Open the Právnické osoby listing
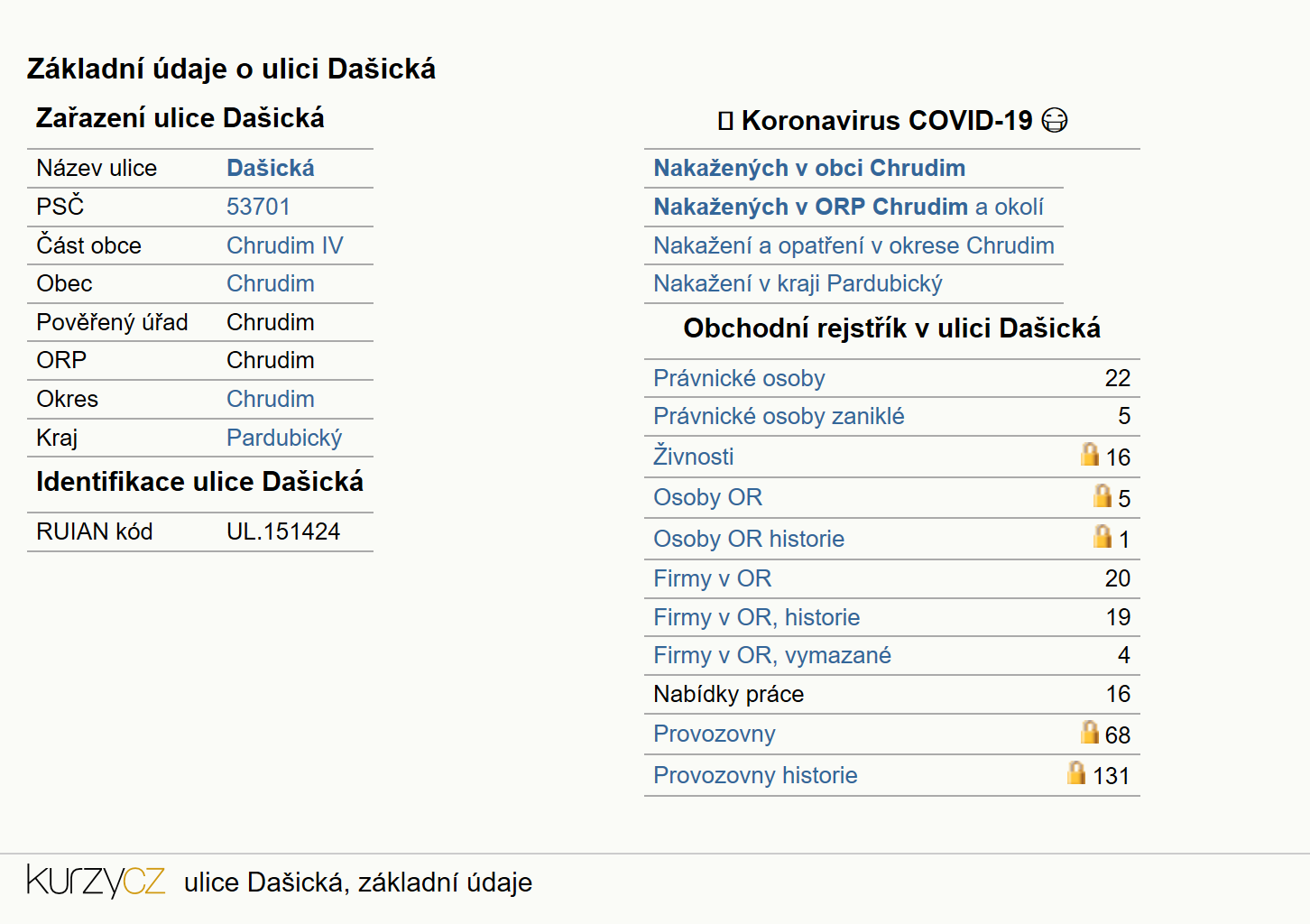Image resolution: width=1310 pixels, height=924 pixels. [739, 378]
